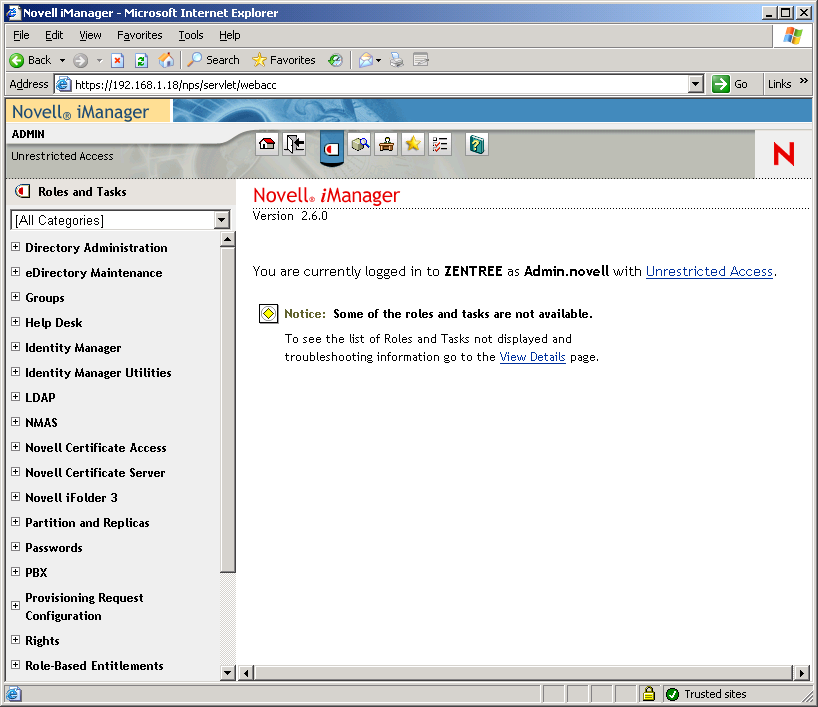Open the Tools menu
Screen dimensions: 818x707
click(x=190, y=35)
